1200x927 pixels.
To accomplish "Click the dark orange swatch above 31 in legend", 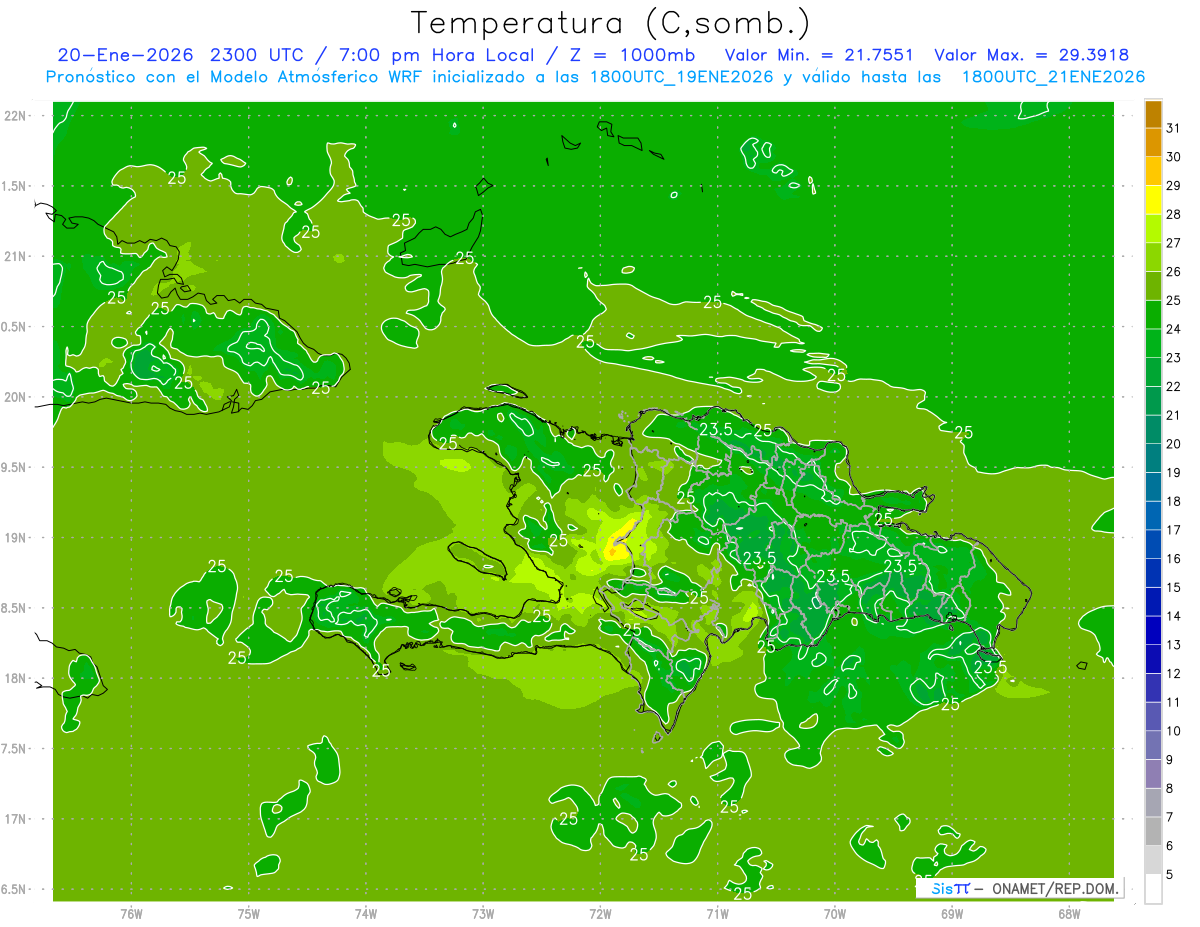I will tap(1153, 113).
